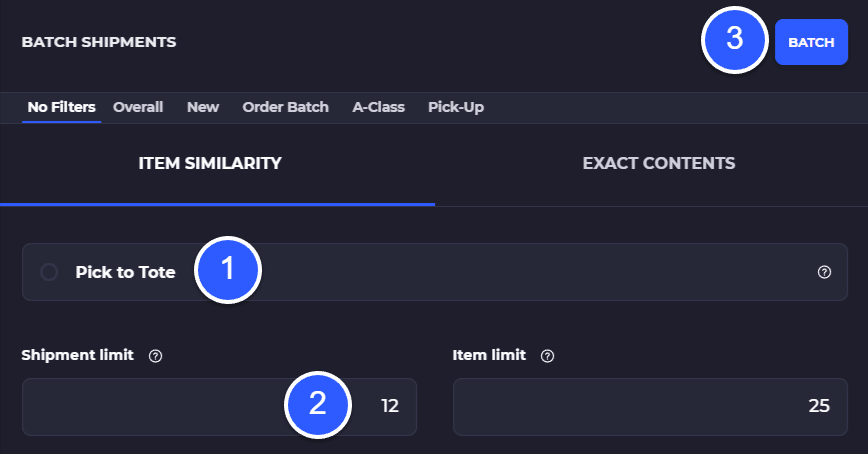
Task: Click the Item limit field showing 25
Action: (x=650, y=407)
